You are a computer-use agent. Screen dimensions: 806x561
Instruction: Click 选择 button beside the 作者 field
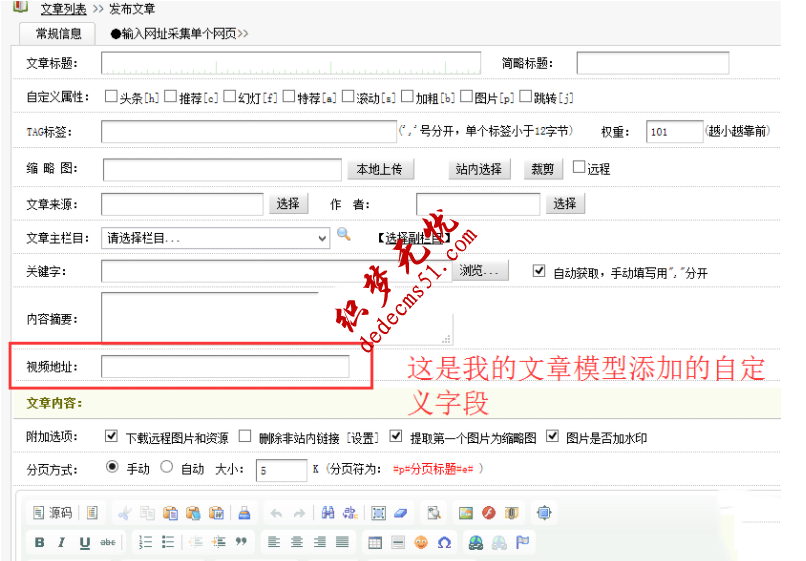(565, 204)
